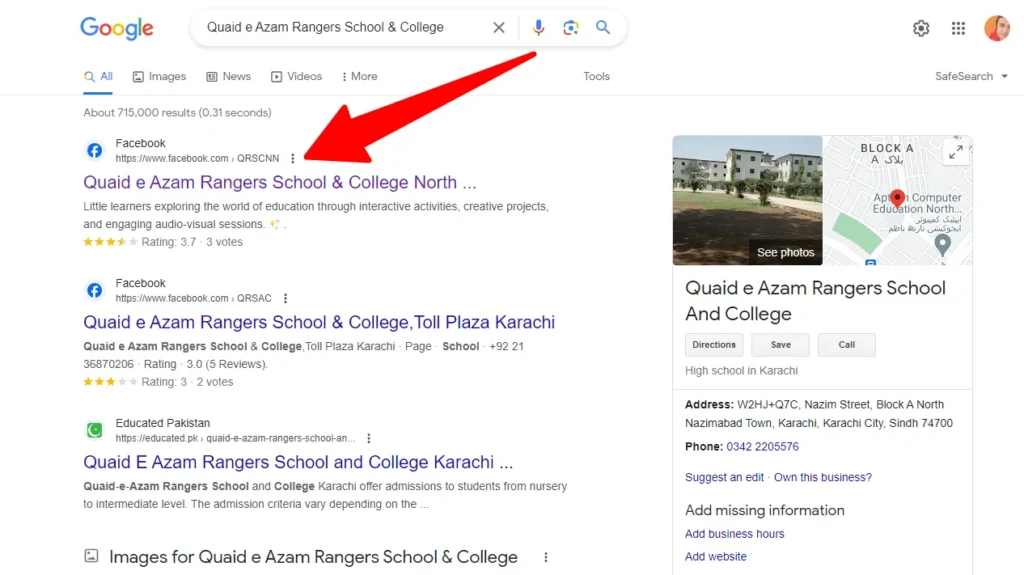Click the Educated Pakistan favicon
1024x575 pixels.
[95, 430]
